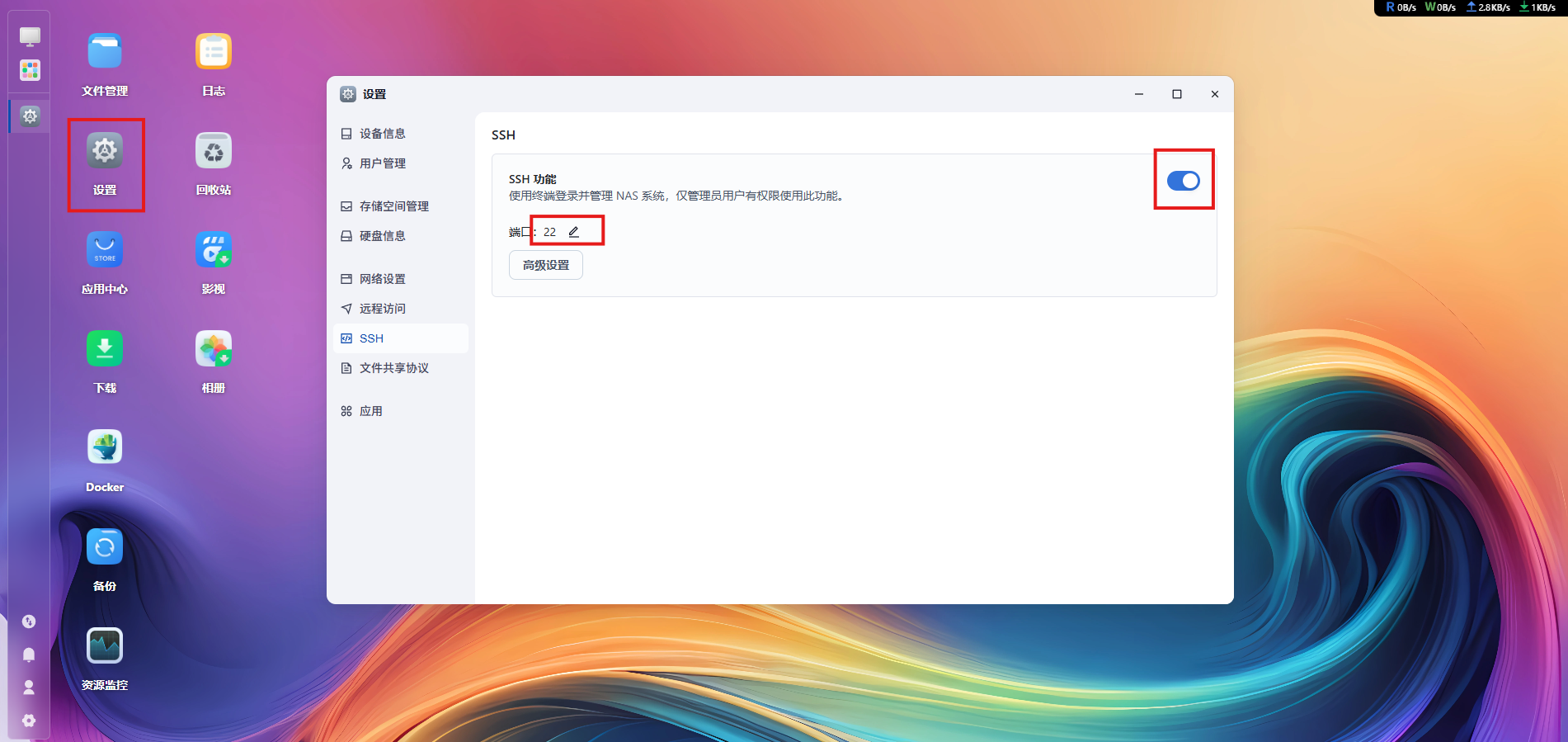
Task: Click the pencil icon to edit SSH port
Action: pyautogui.click(x=574, y=232)
